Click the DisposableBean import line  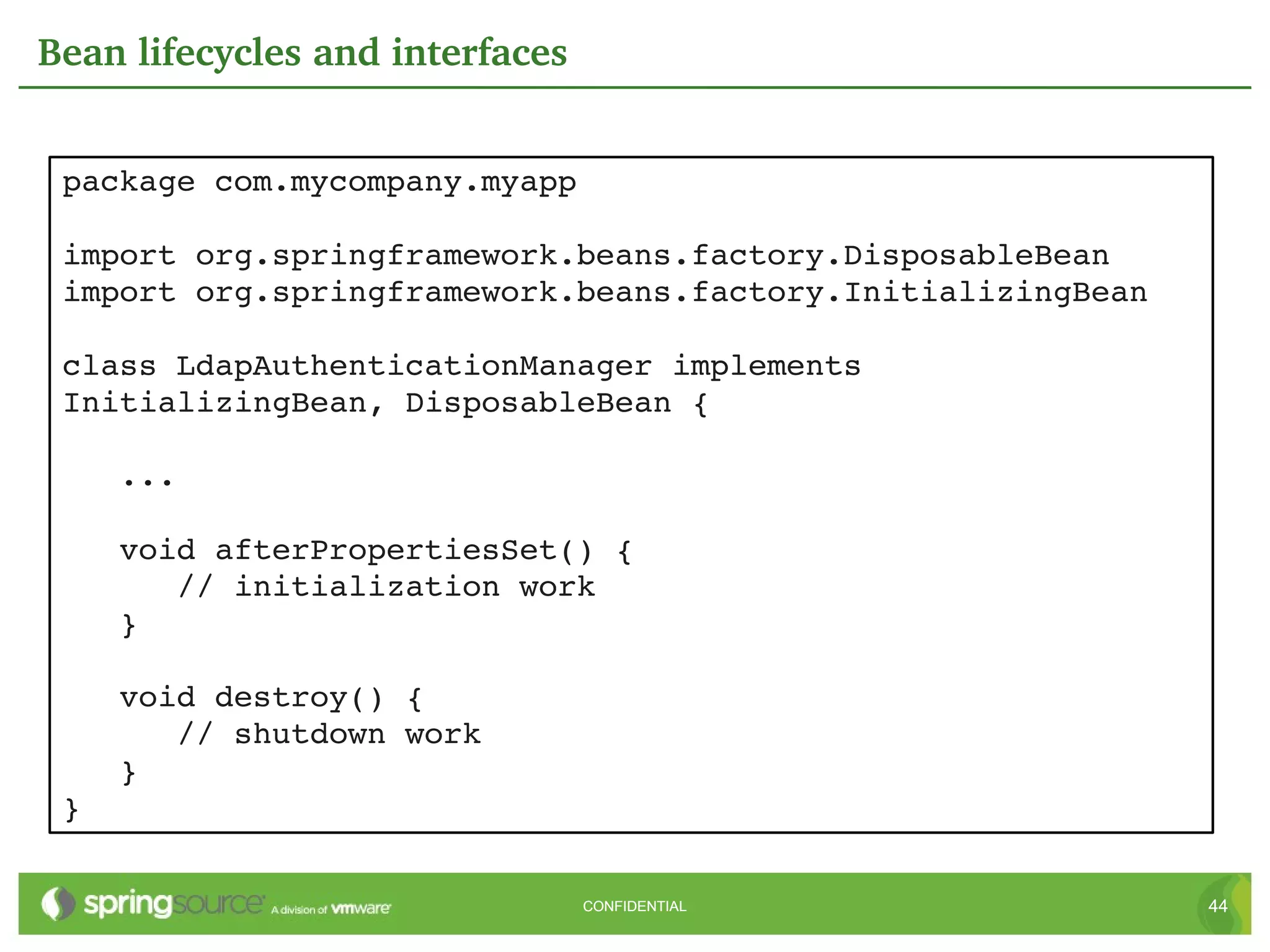point(586,256)
